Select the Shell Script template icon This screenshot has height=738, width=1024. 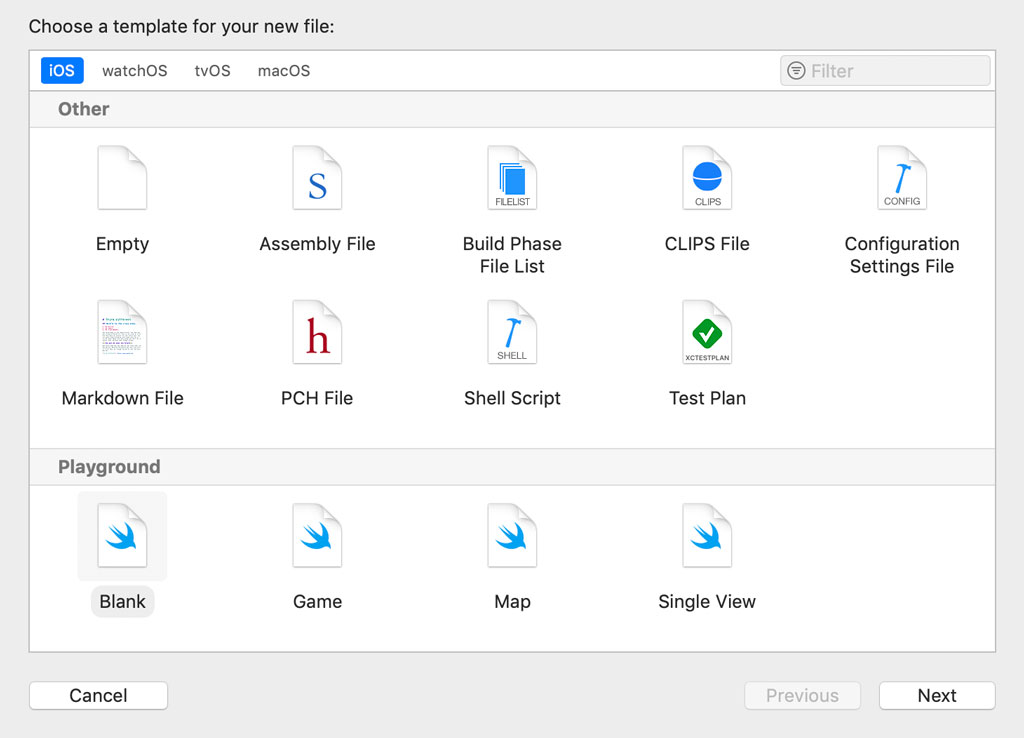(x=512, y=332)
